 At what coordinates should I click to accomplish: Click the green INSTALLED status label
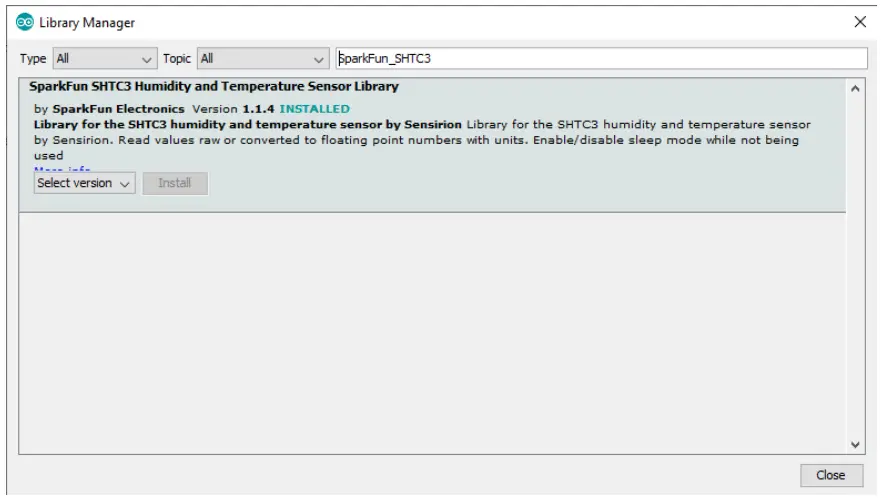coord(314,108)
